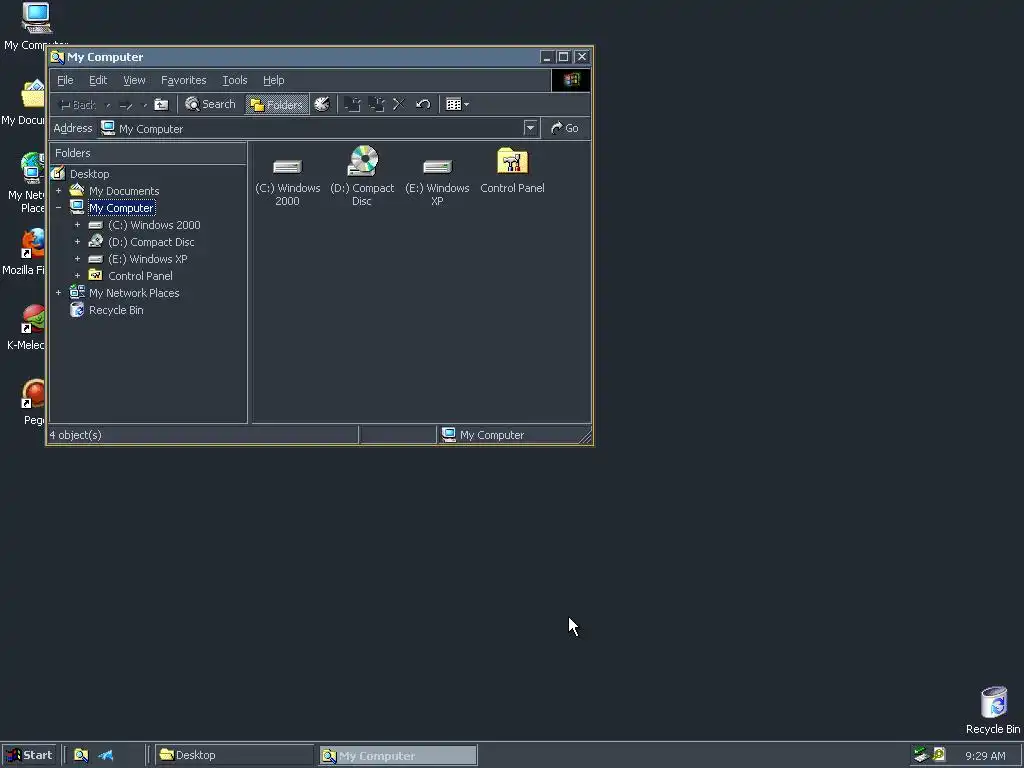The height and width of the screenshot is (768, 1024).
Task: Click the Search toolbar button
Action: 210,104
